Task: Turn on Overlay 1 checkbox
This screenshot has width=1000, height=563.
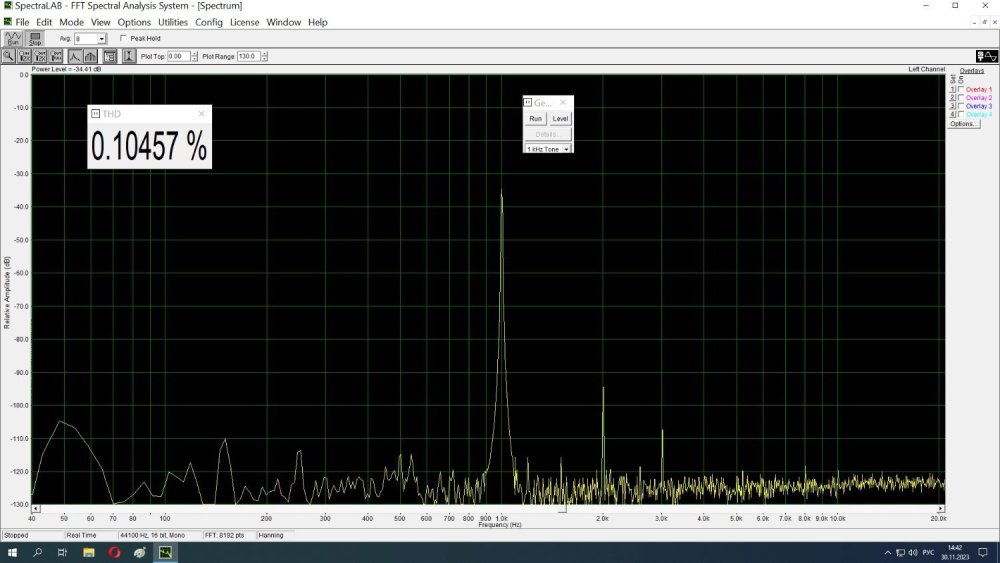Action: pos(961,90)
